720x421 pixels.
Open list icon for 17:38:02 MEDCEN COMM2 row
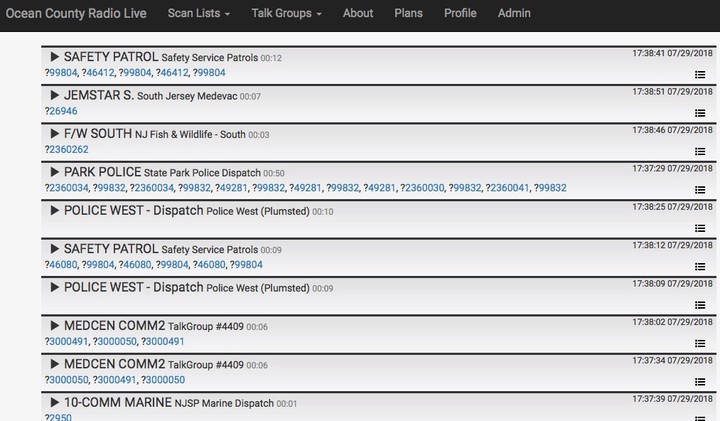pyautogui.click(x=700, y=343)
